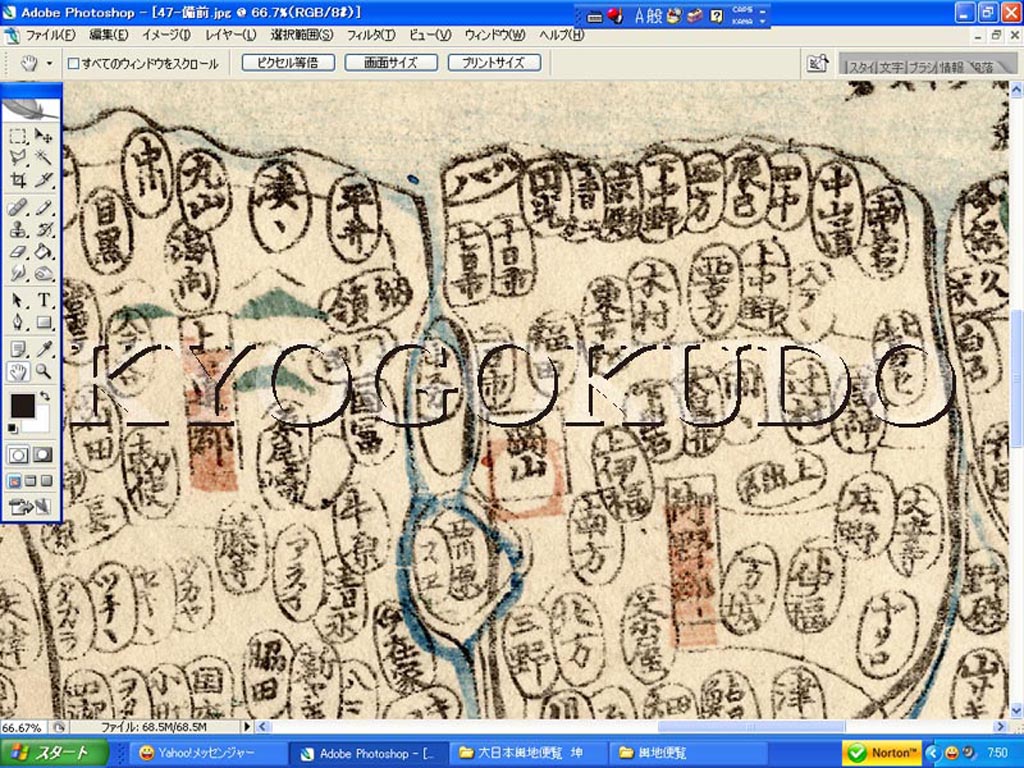This screenshot has width=1024, height=768.
Task: Pick the black foreground color swatch
Action: pyautogui.click(x=22, y=406)
